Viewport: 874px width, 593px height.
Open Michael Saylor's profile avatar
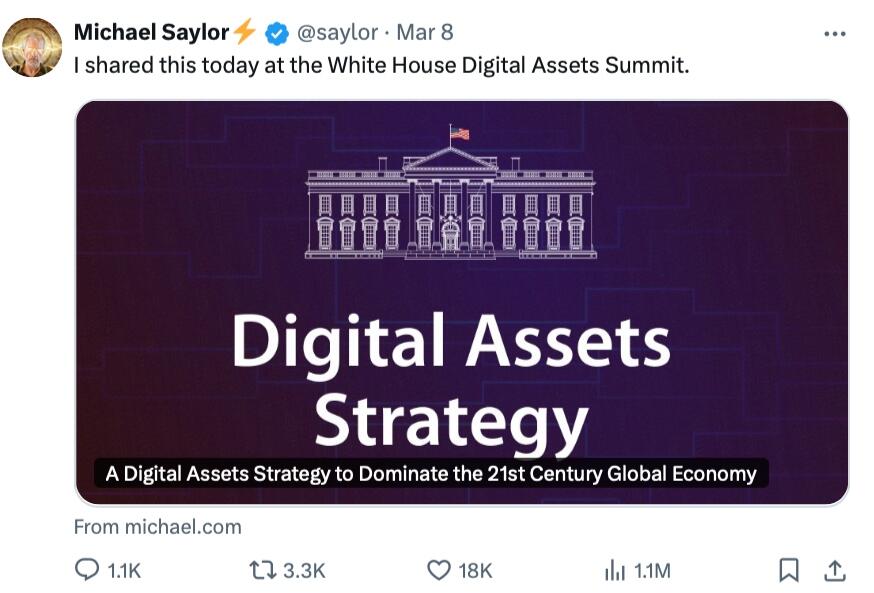(x=33, y=46)
